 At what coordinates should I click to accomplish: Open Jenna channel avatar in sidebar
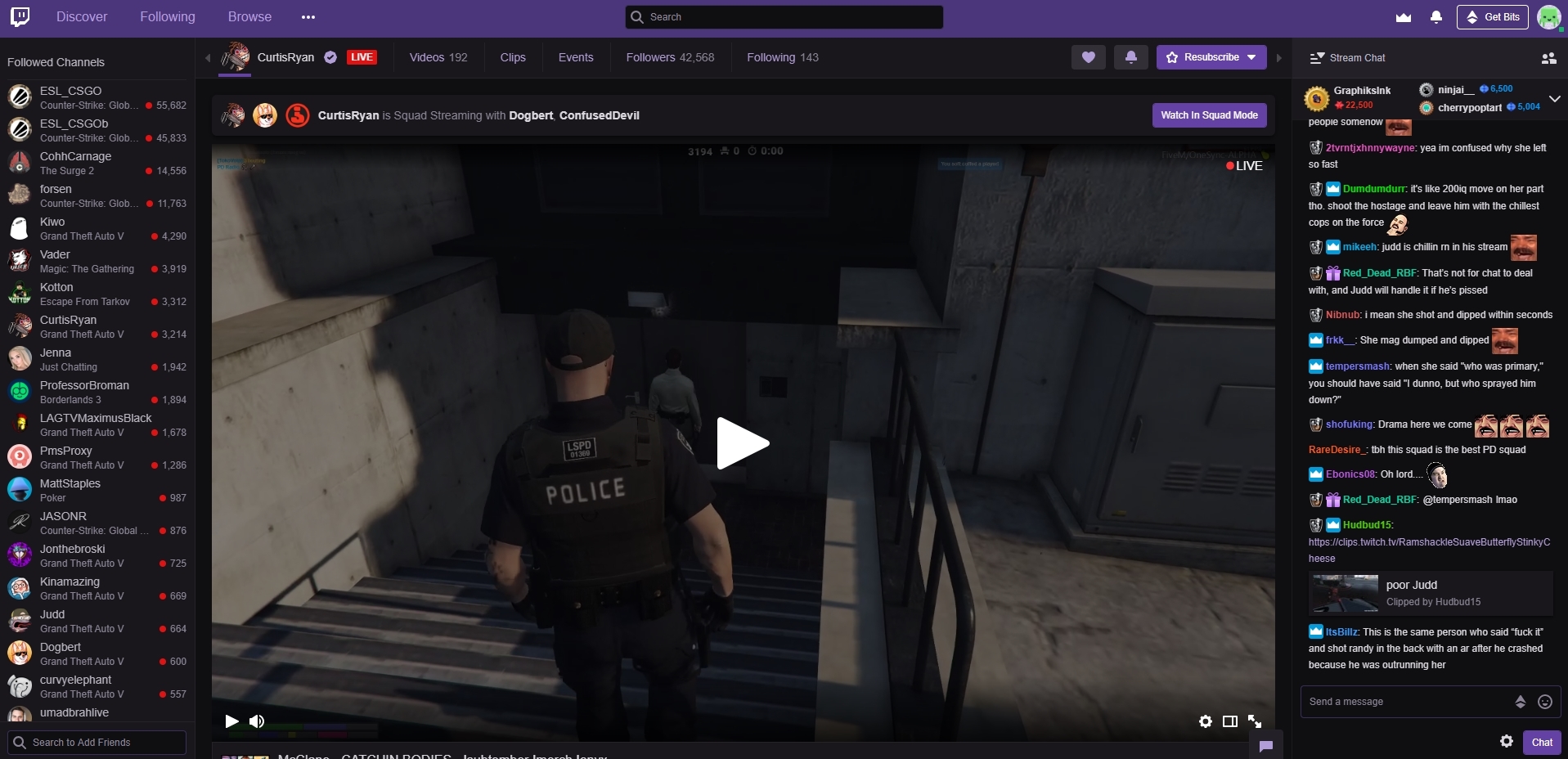[x=20, y=359]
